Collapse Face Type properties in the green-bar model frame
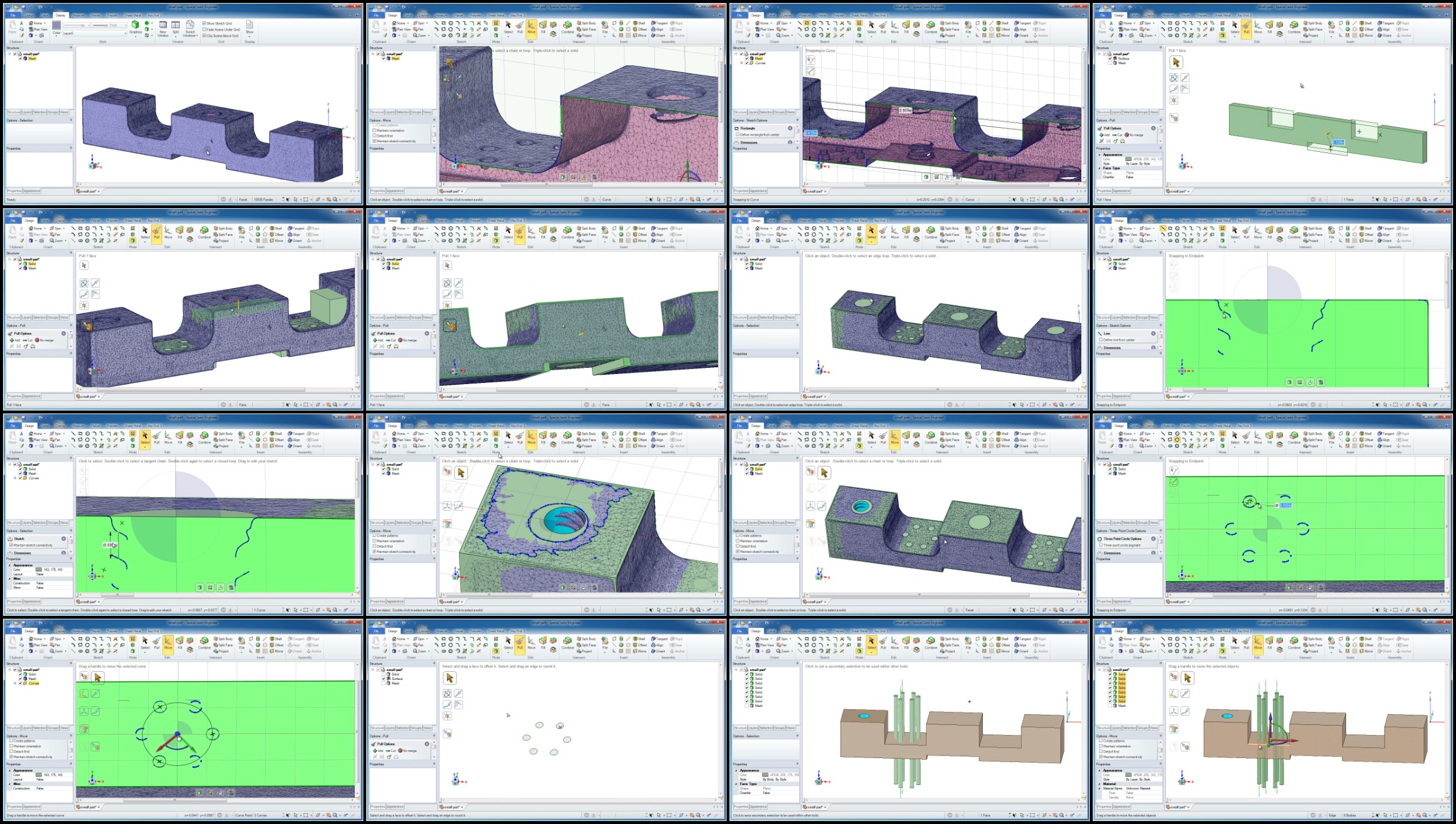This screenshot has height=824, width=1456. pyautogui.click(x=1100, y=168)
